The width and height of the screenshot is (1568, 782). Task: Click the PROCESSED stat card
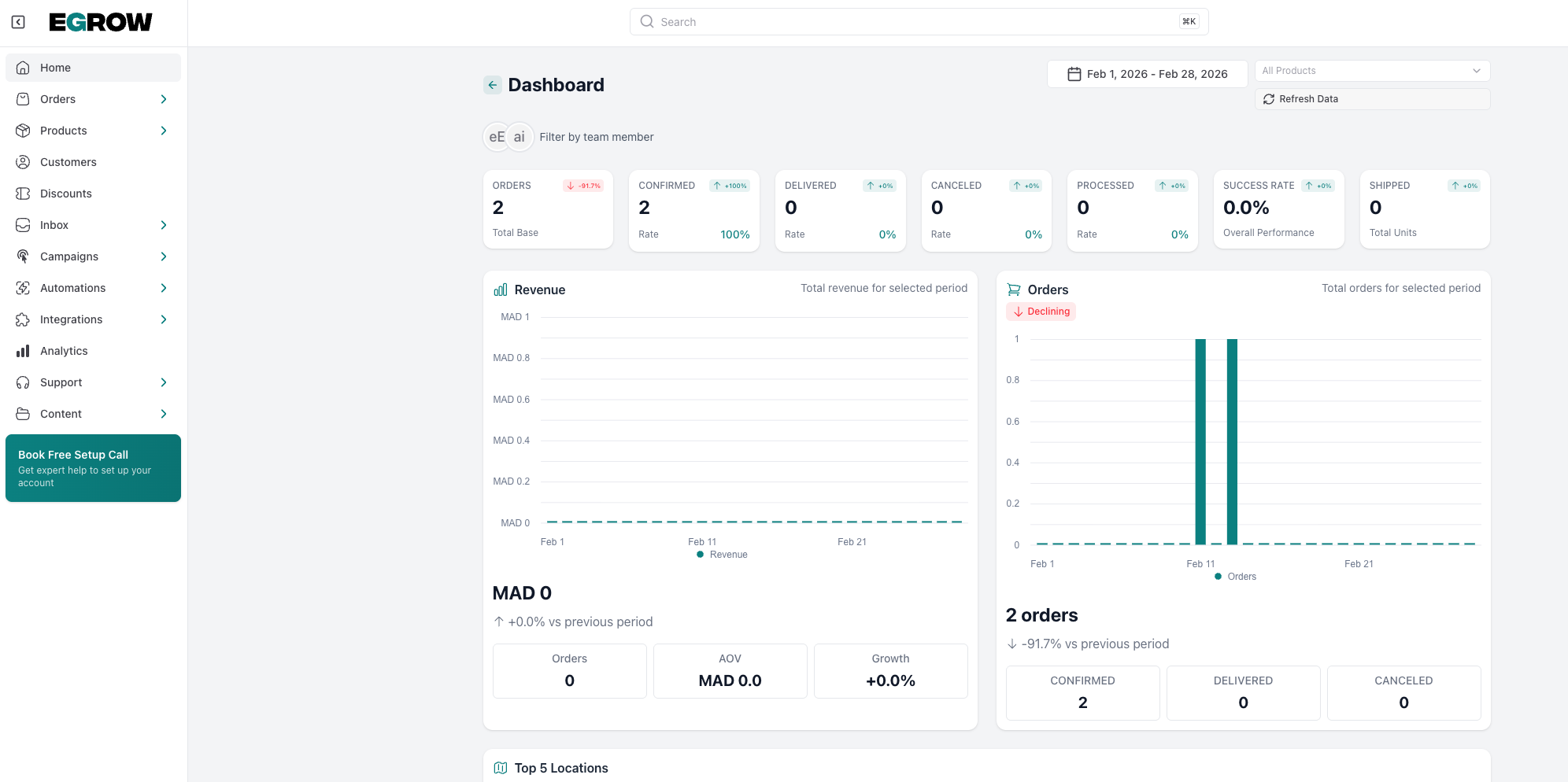[1133, 211]
